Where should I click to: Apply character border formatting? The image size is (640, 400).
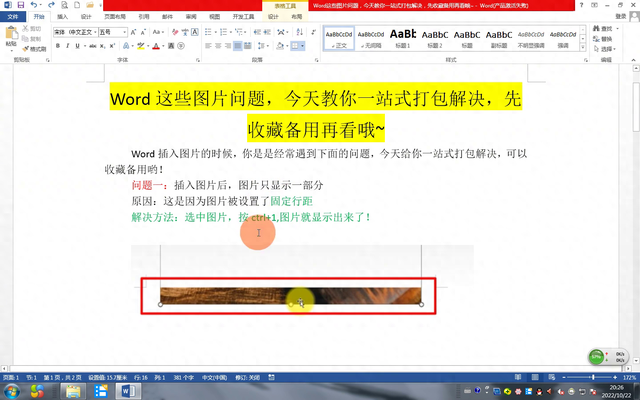click(x=195, y=32)
